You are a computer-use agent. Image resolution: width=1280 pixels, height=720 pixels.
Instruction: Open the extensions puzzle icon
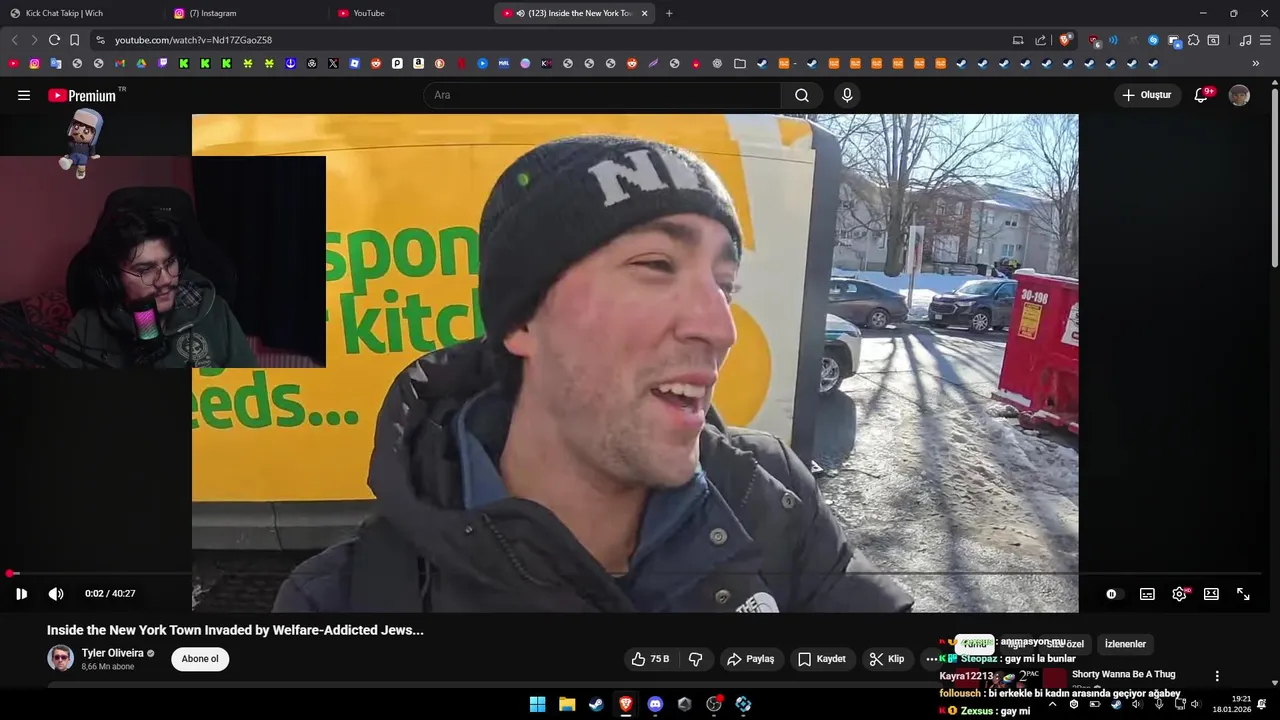coord(1193,40)
